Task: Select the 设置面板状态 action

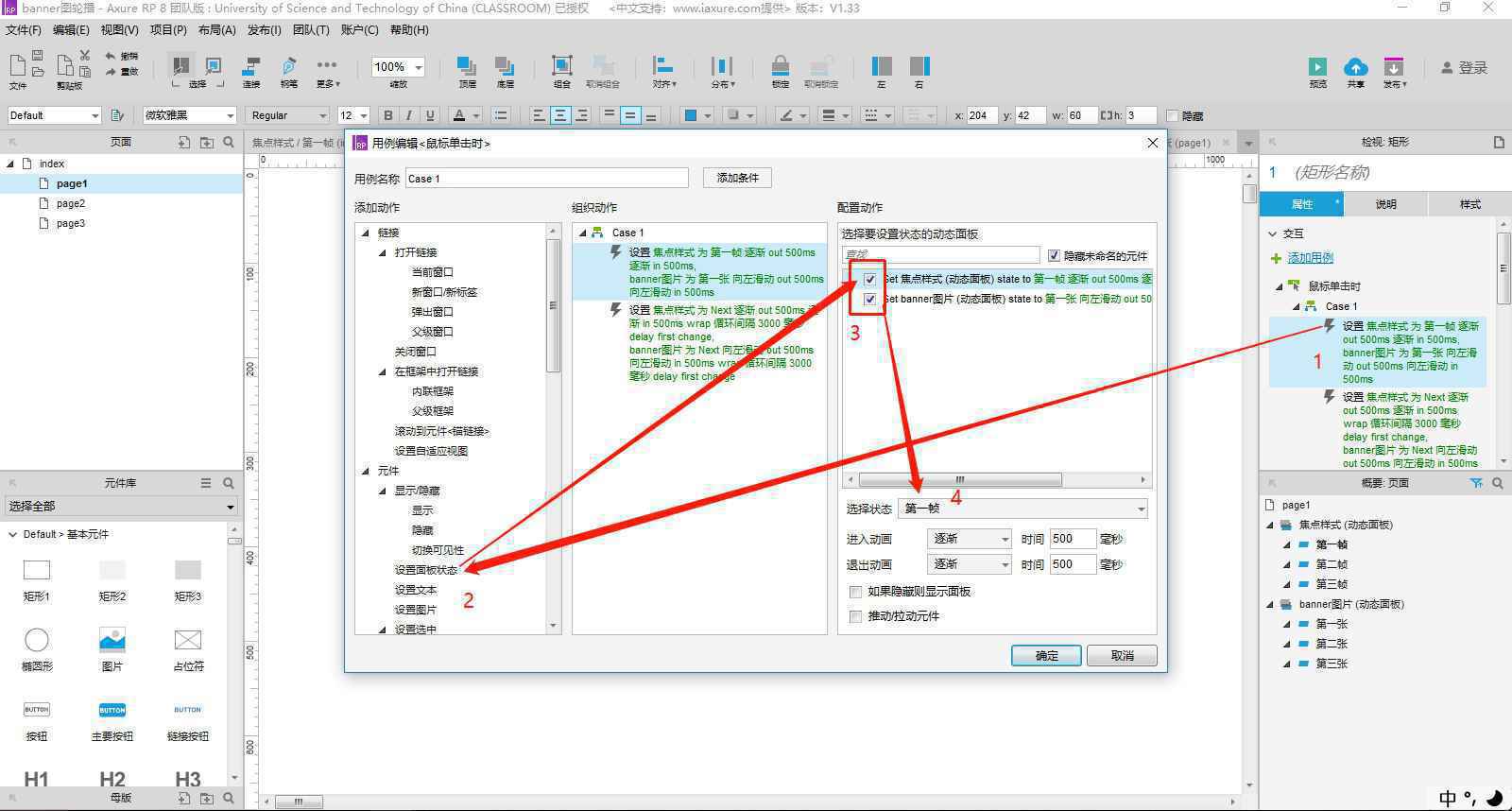Action: coord(425,570)
